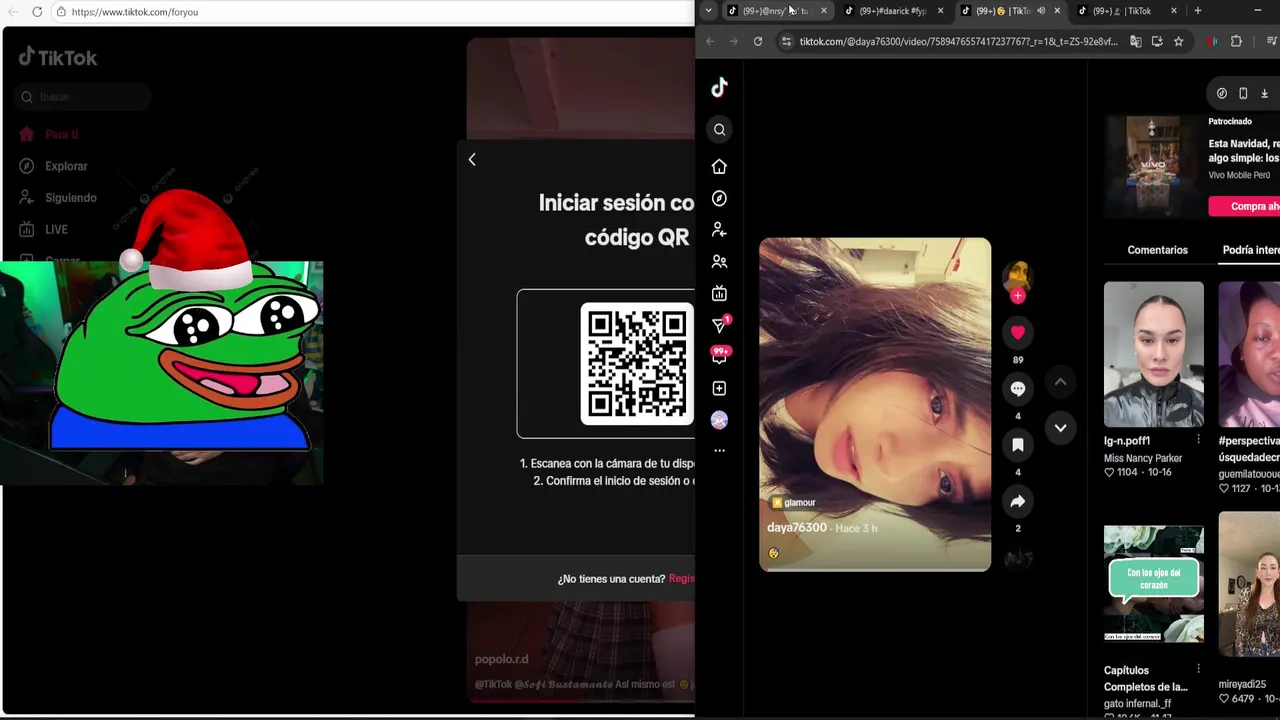Image resolution: width=1280 pixels, height=720 pixels.
Task: Bookmark page with star icon
Action: pos(1178,41)
